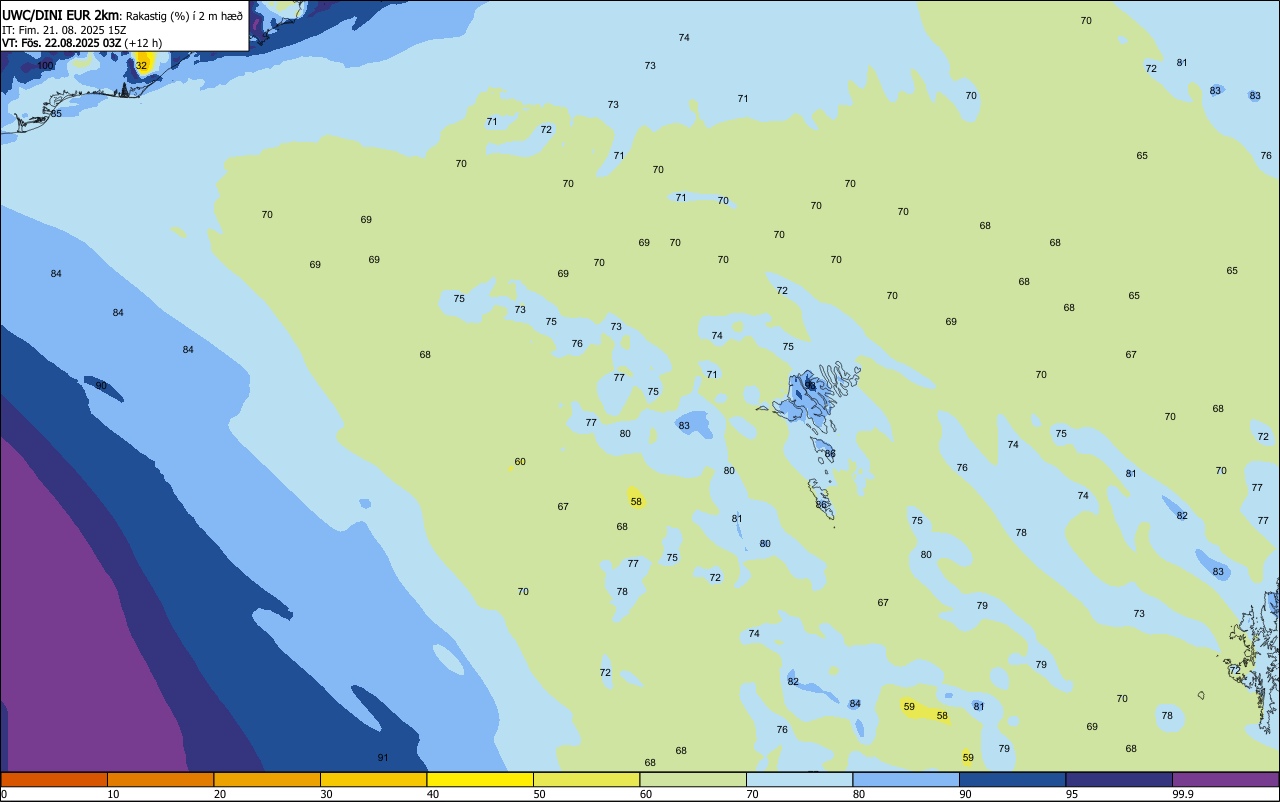Click the legend tick label '0'

point(4,794)
